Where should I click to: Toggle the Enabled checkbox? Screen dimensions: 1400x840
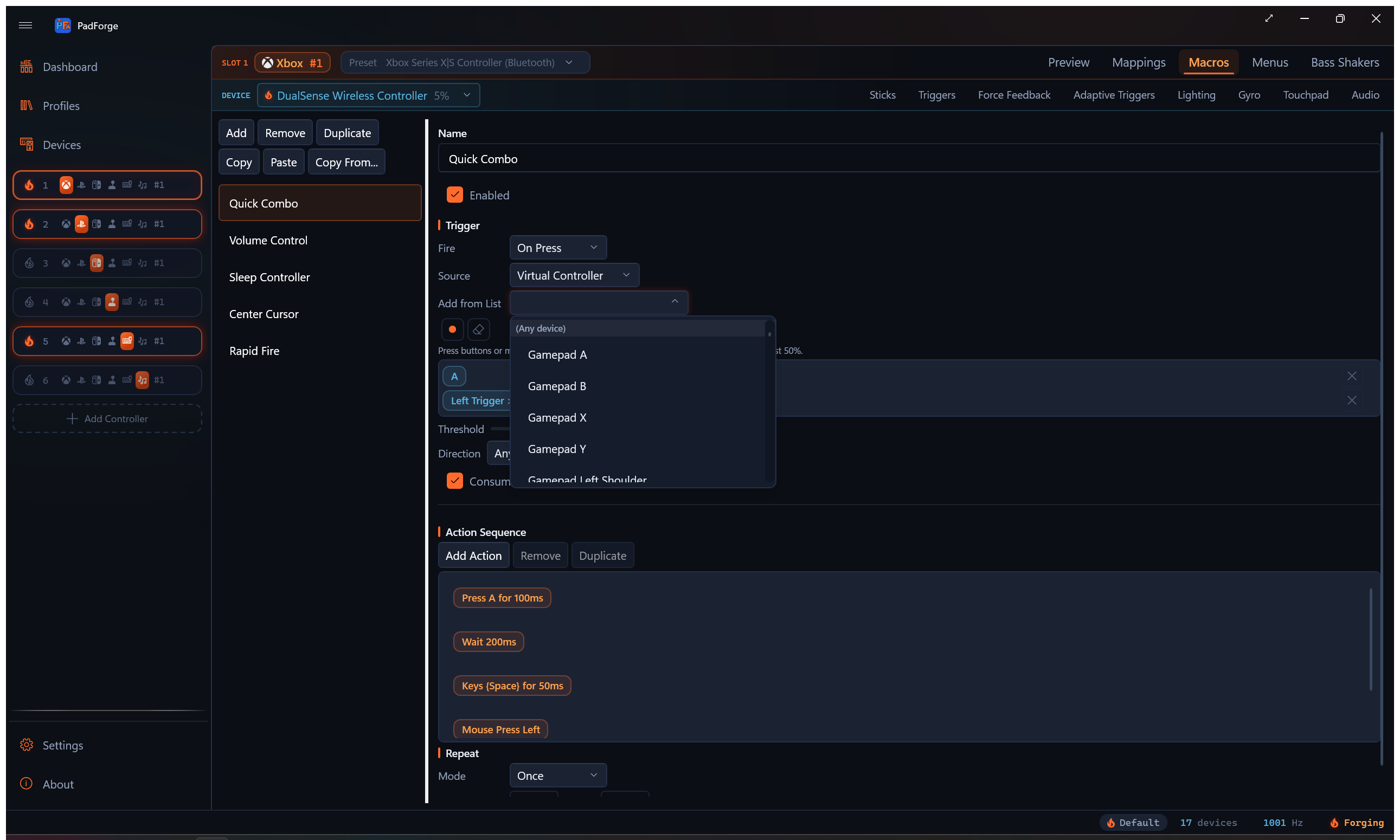point(455,195)
